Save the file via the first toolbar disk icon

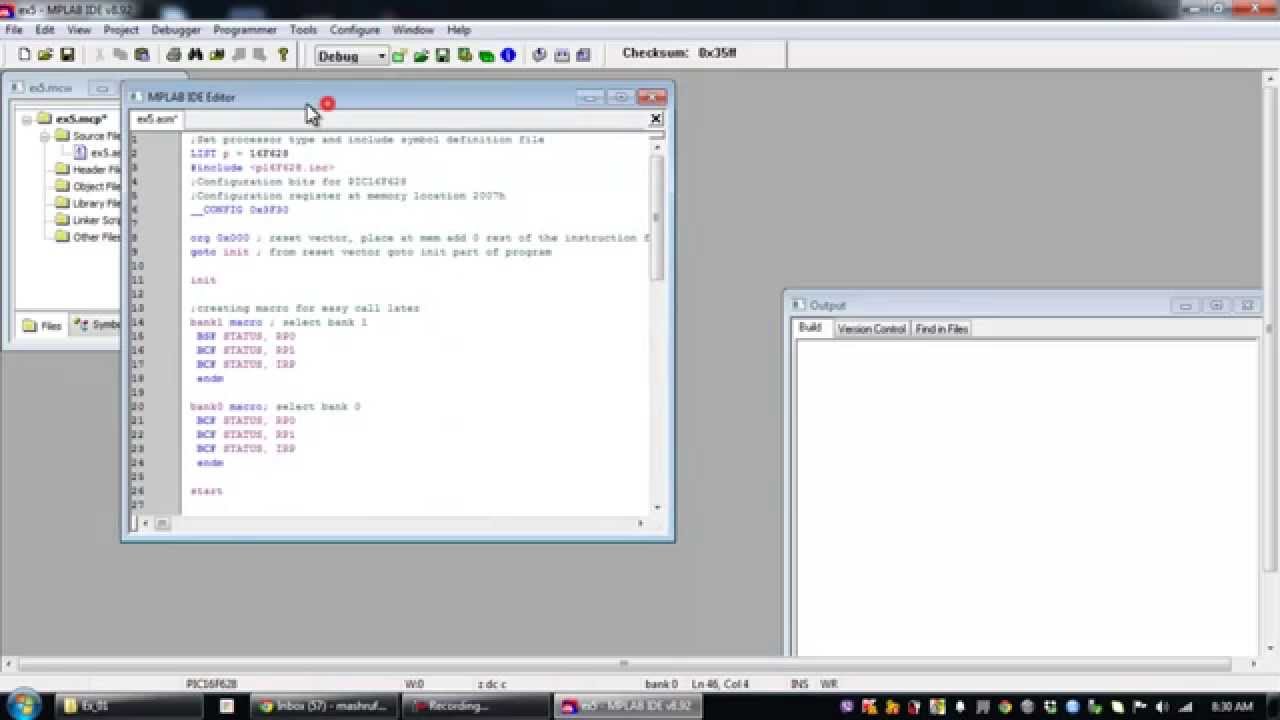point(67,55)
